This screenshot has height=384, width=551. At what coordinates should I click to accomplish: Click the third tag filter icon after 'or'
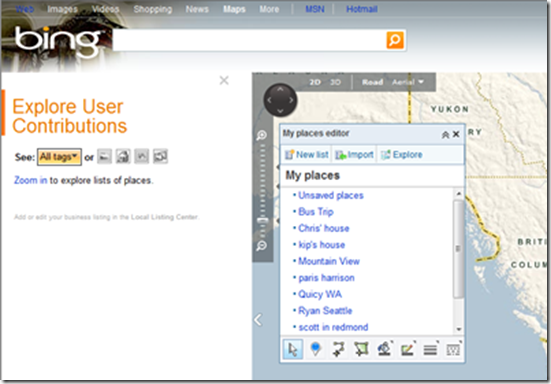point(142,157)
